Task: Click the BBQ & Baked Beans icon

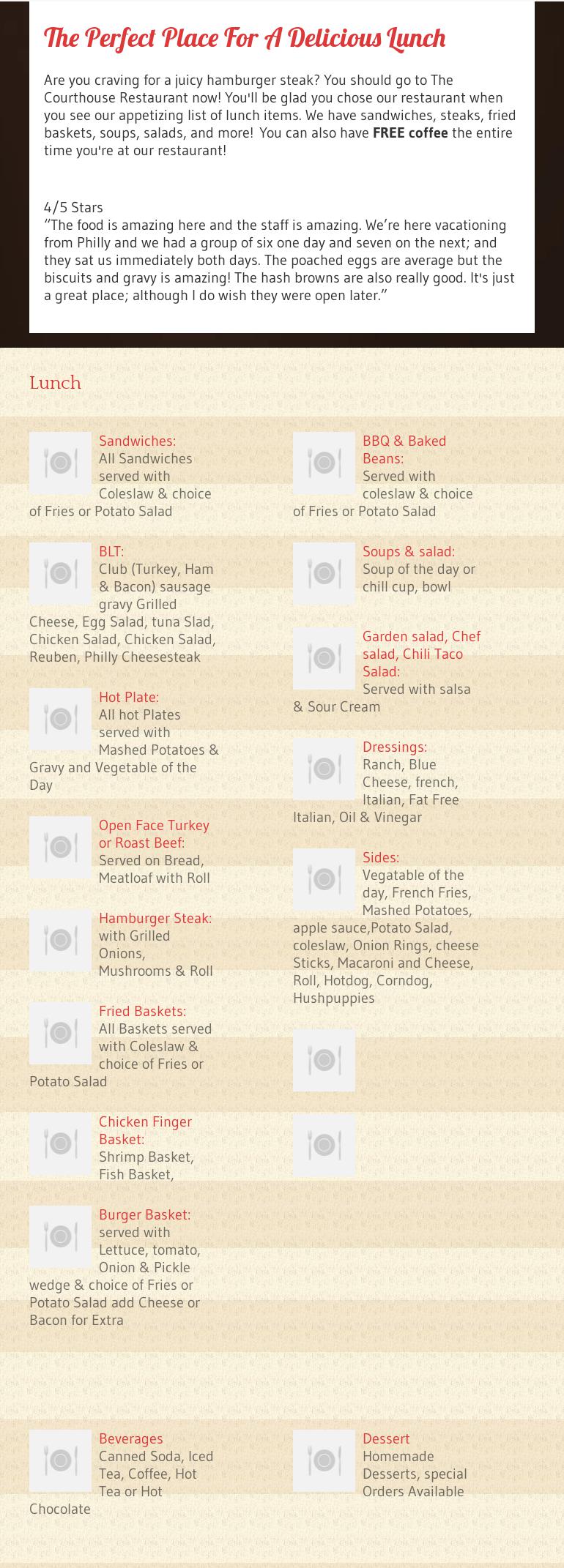Action: (x=324, y=463)
